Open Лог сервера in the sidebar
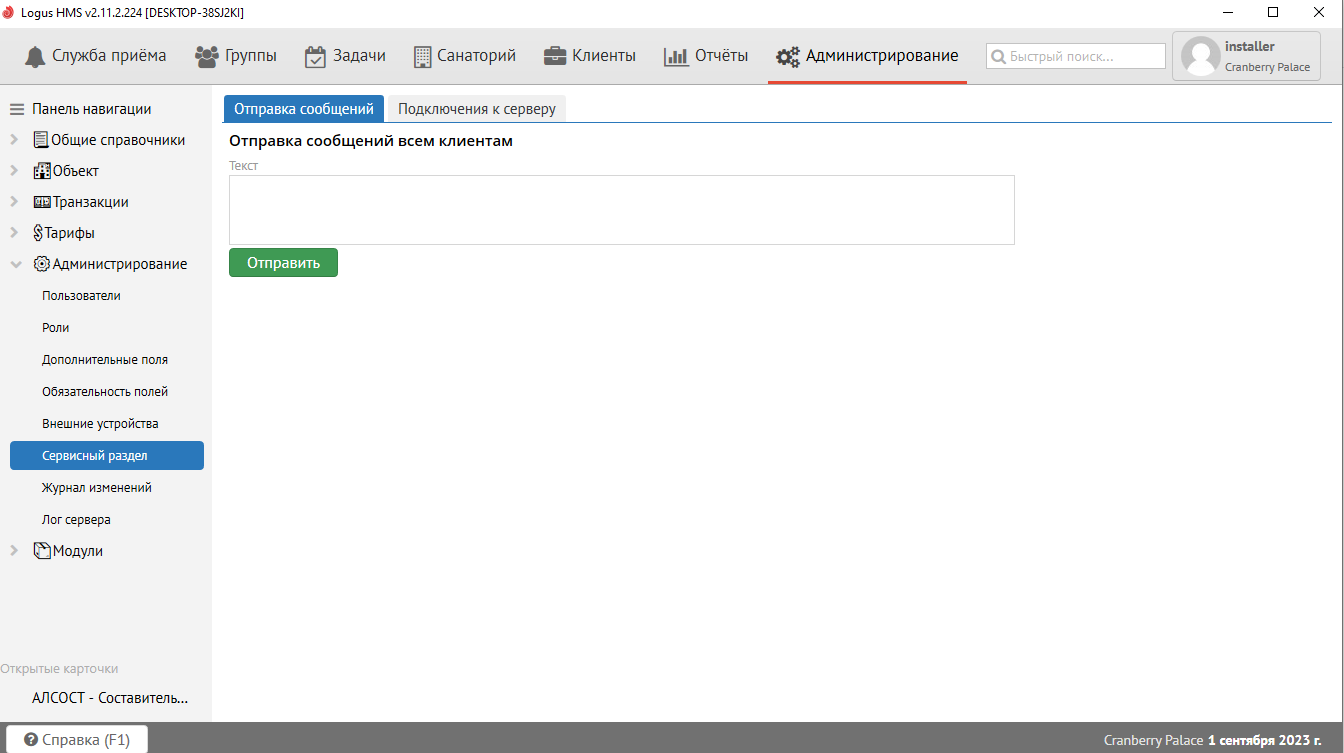The height and width of the screenshot is (753, 1344). click(76, 520)
